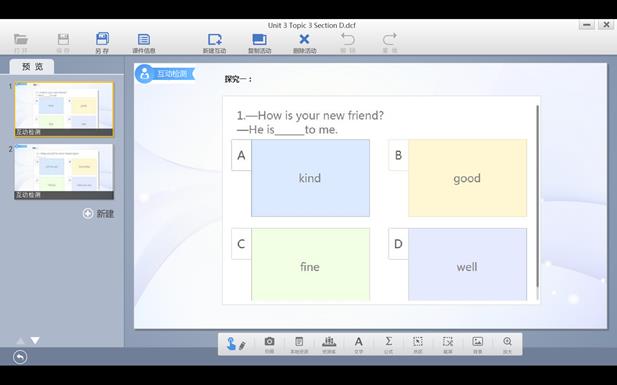Image resolution: width=617 pixels, height=385 pixels.
Task: Choose answer D 'well'
Action: pos(467,265)
